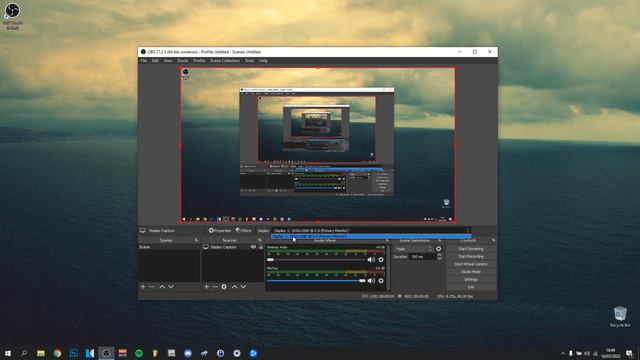
Task: Open notification center in taskbar
Action: (629, 353)
